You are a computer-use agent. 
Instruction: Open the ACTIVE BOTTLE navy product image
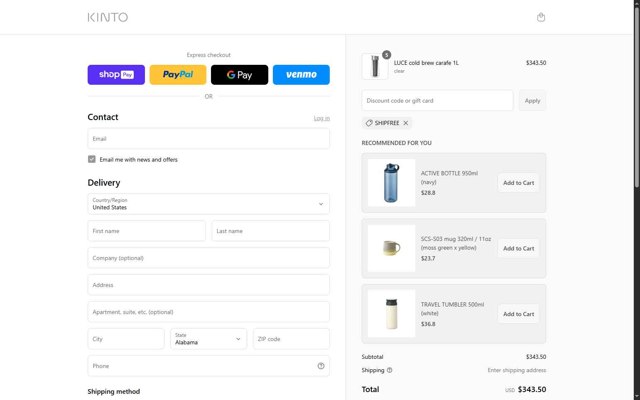(x=391, y=182)
